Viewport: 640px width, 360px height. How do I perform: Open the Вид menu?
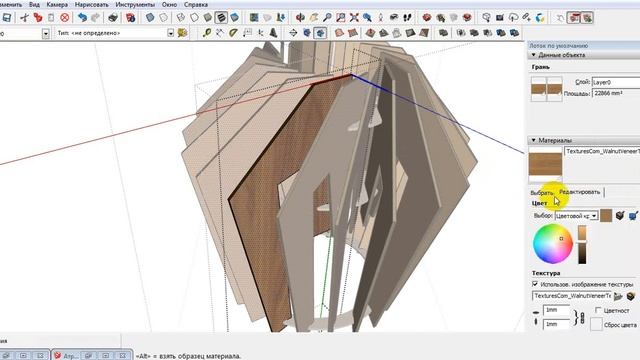click(x=34, y=4)
